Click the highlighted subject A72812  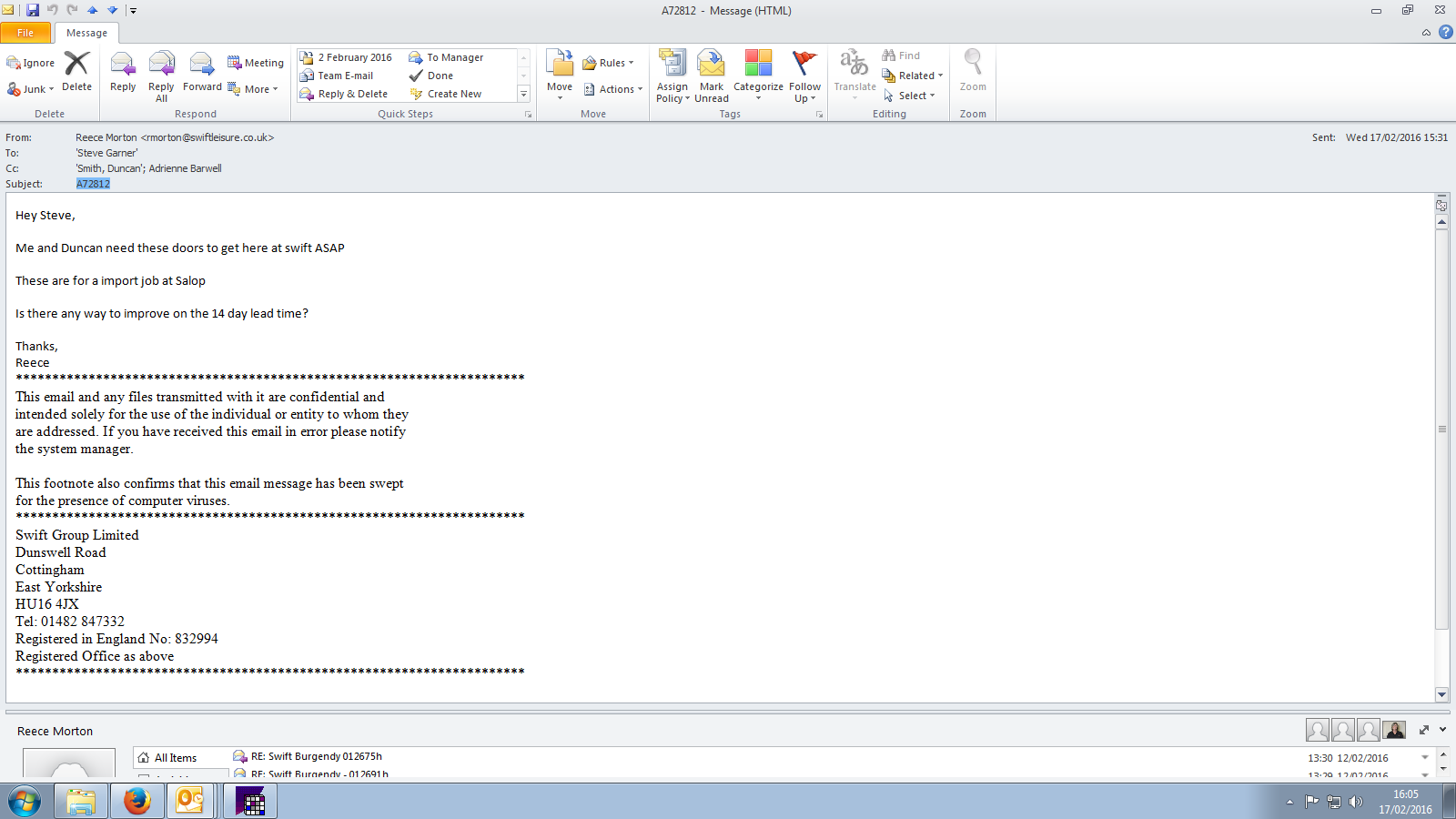[x=93, y=184]
